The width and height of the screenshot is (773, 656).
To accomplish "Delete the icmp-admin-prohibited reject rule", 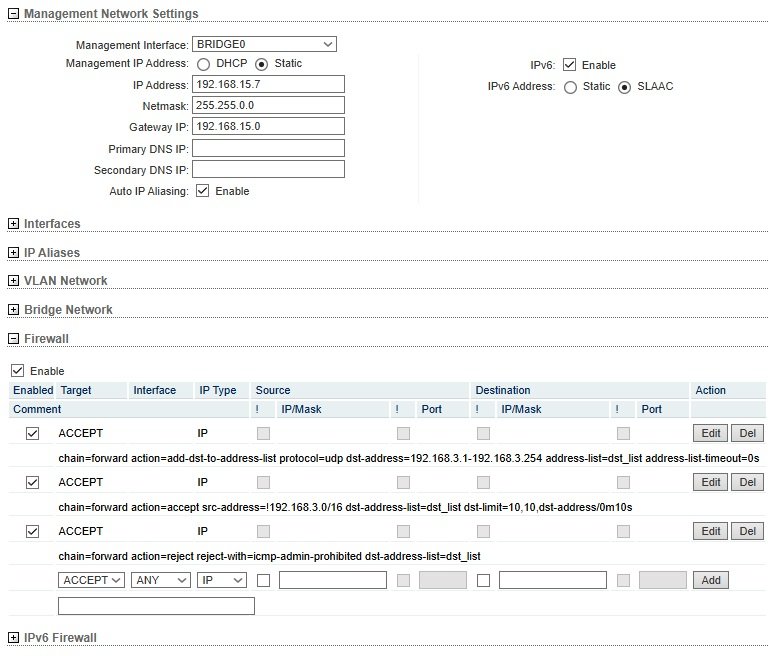I will tap(747, 531).
